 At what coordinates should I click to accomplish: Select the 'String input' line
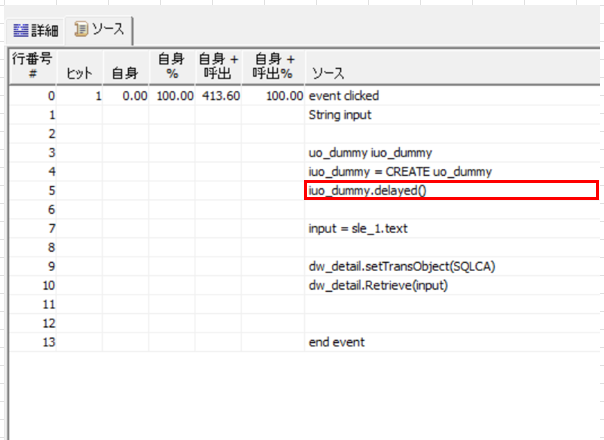coord(340,115)
